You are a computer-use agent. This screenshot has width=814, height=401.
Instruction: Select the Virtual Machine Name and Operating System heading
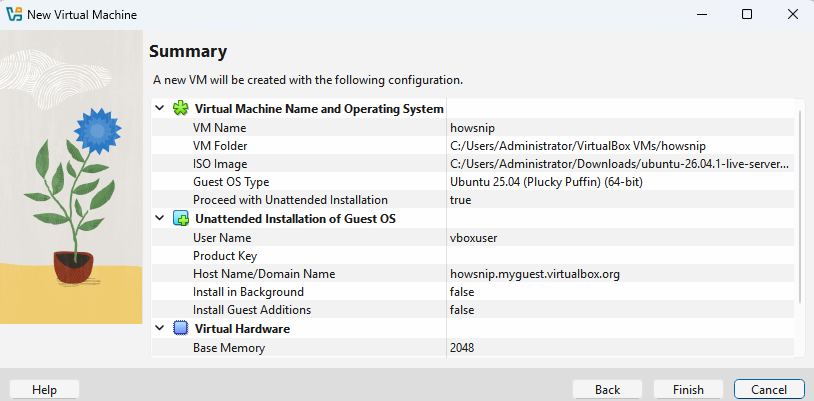pyautogui.click(x=319, y=109)
